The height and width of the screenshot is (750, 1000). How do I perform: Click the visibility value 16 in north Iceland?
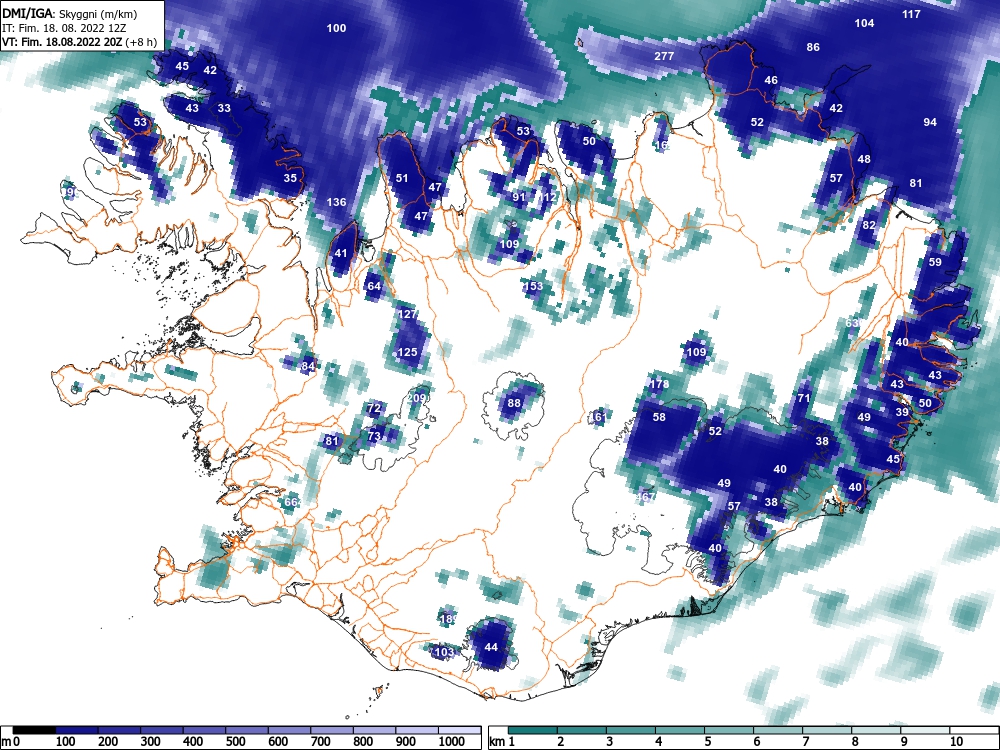[662, 145]
